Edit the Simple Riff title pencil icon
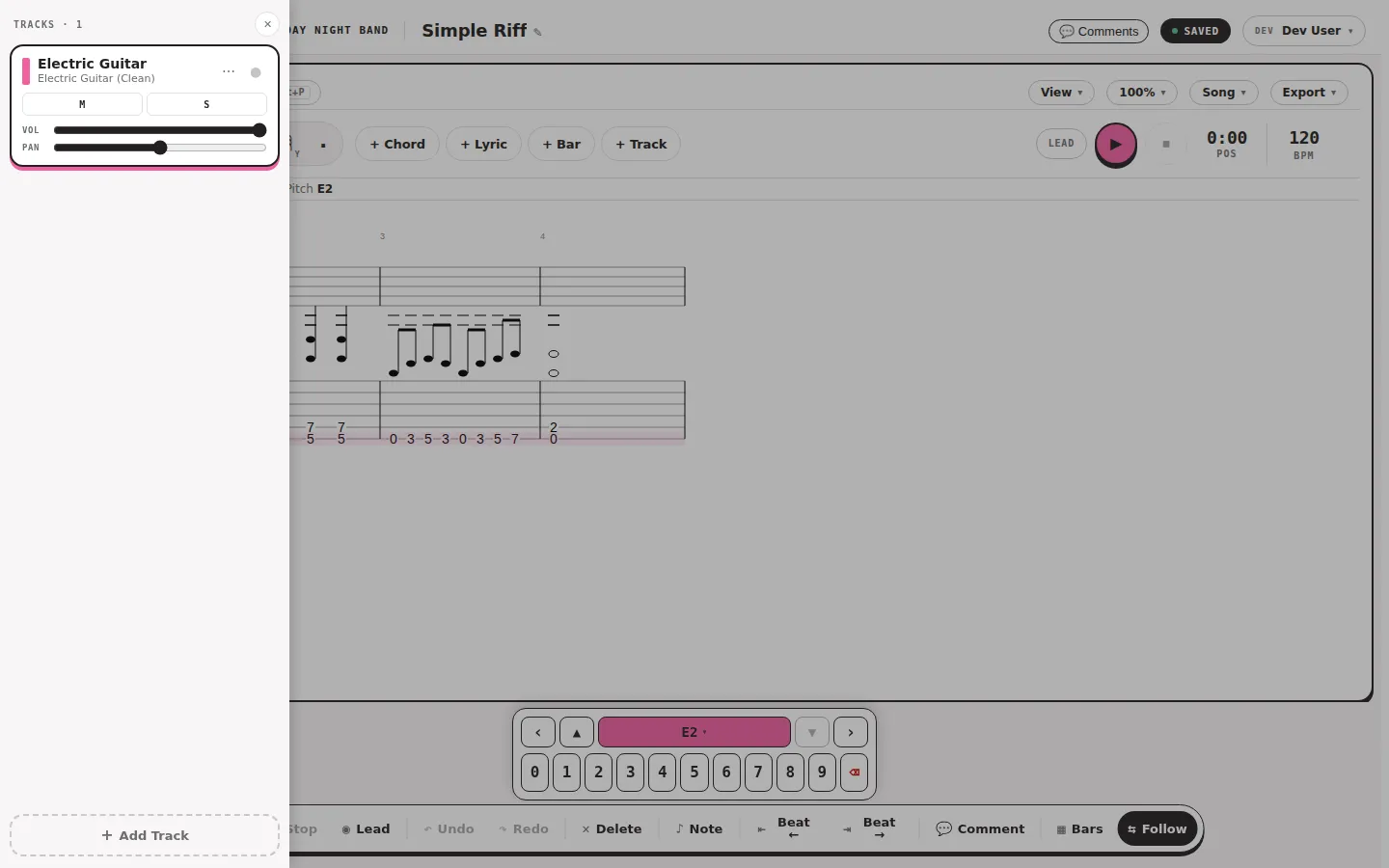The image size is (1389, 868). click(537, 32)
